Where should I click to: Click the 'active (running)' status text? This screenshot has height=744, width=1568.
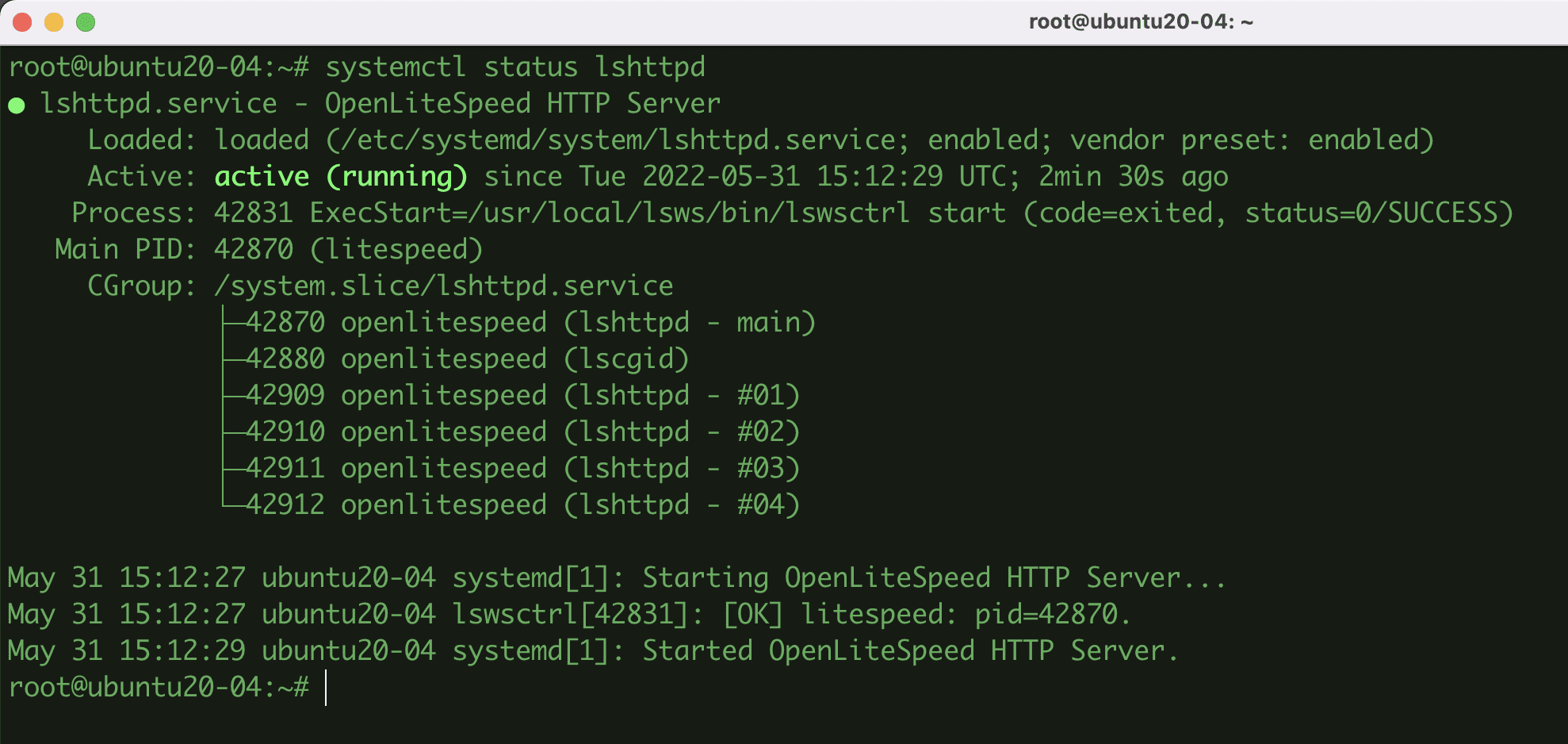click(x=341, y=176)
